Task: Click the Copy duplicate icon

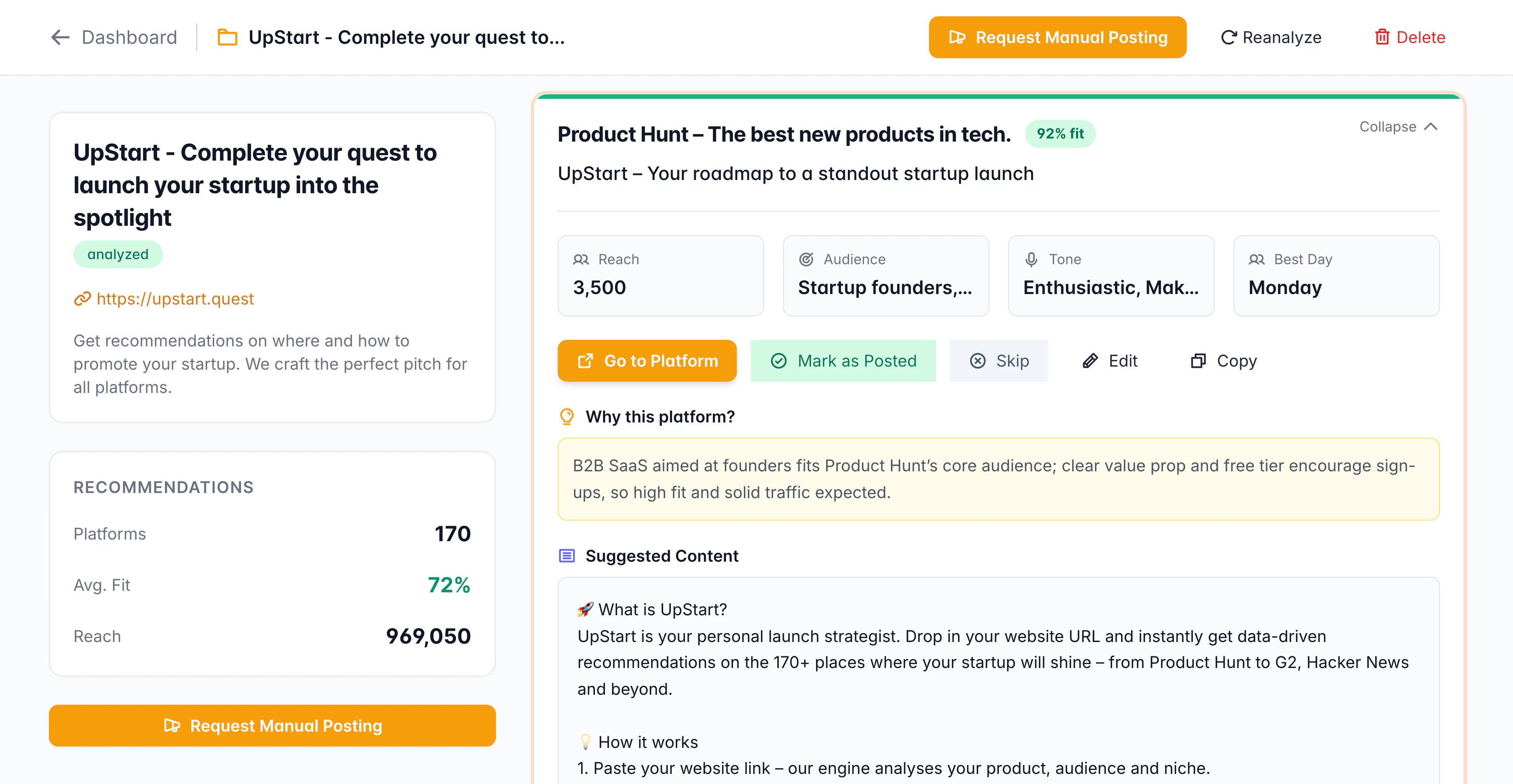Action: click(x=1198, y=361)
